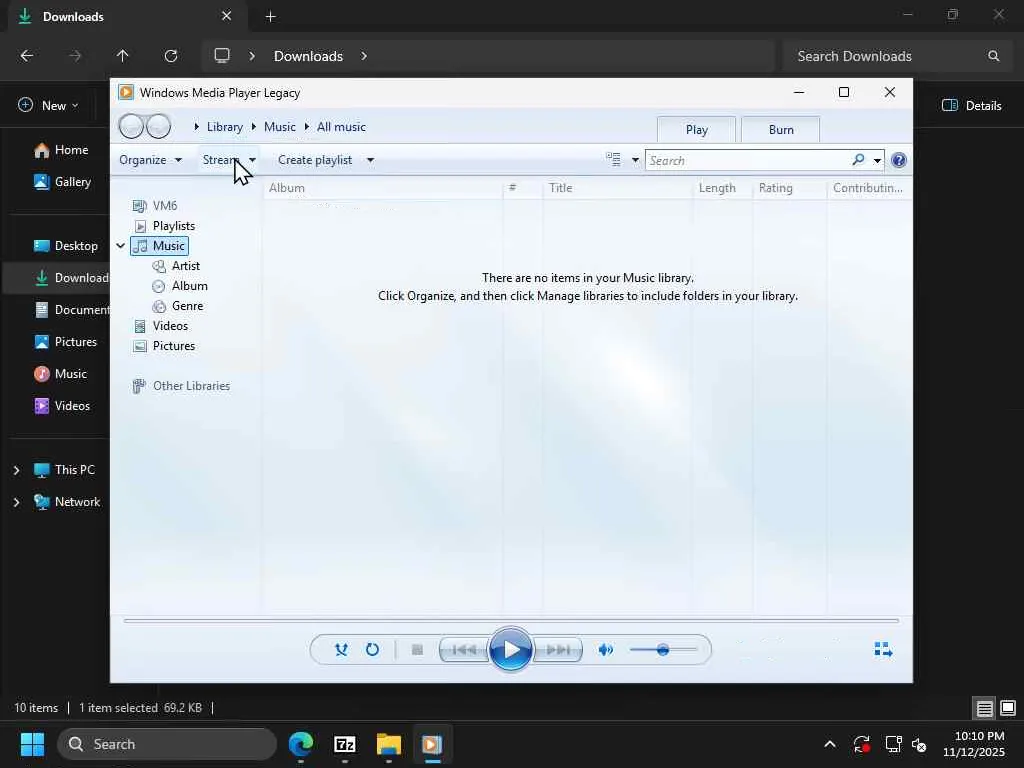Go to previous track in Media Player
The width and height of the screenshot is (1024, 768).
[x=464, y=650]
